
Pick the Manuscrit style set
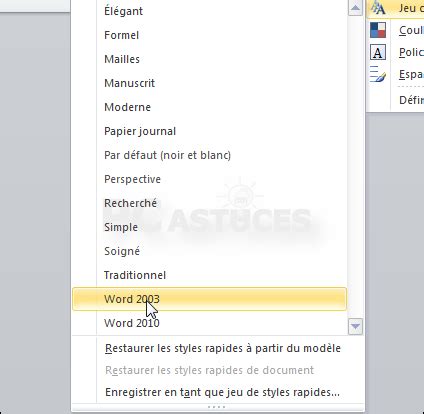tap(209, 83)
